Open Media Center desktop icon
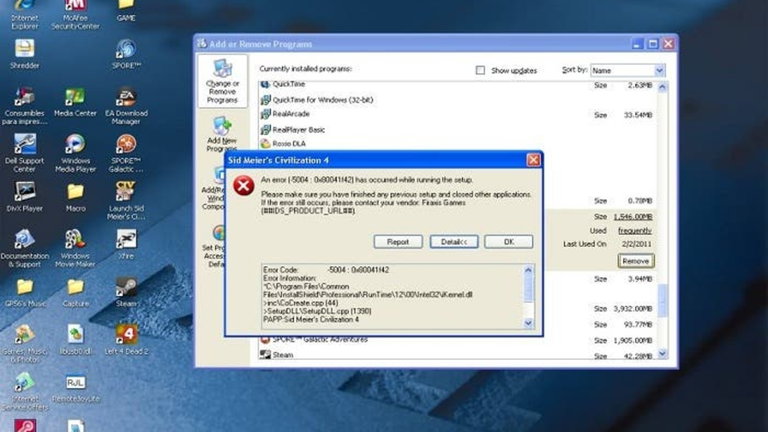Image resolution: width=768 pixels, height=432 pixels. tap(75, 102)
